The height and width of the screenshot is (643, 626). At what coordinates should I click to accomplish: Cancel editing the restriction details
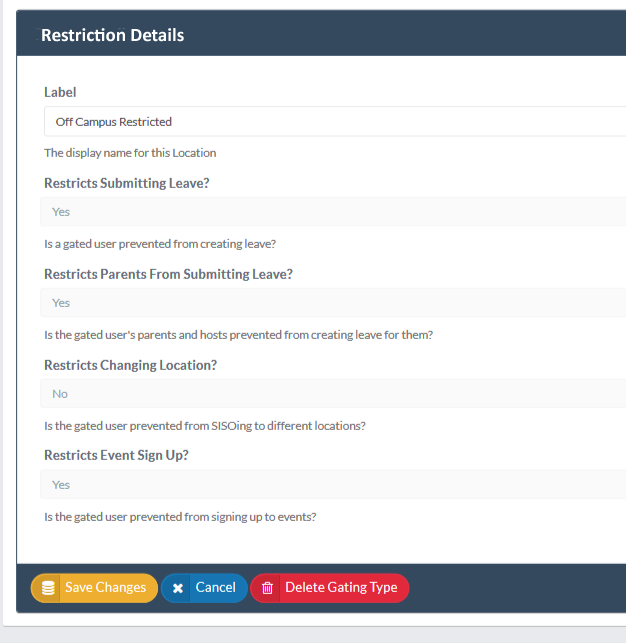pos(204,588)
